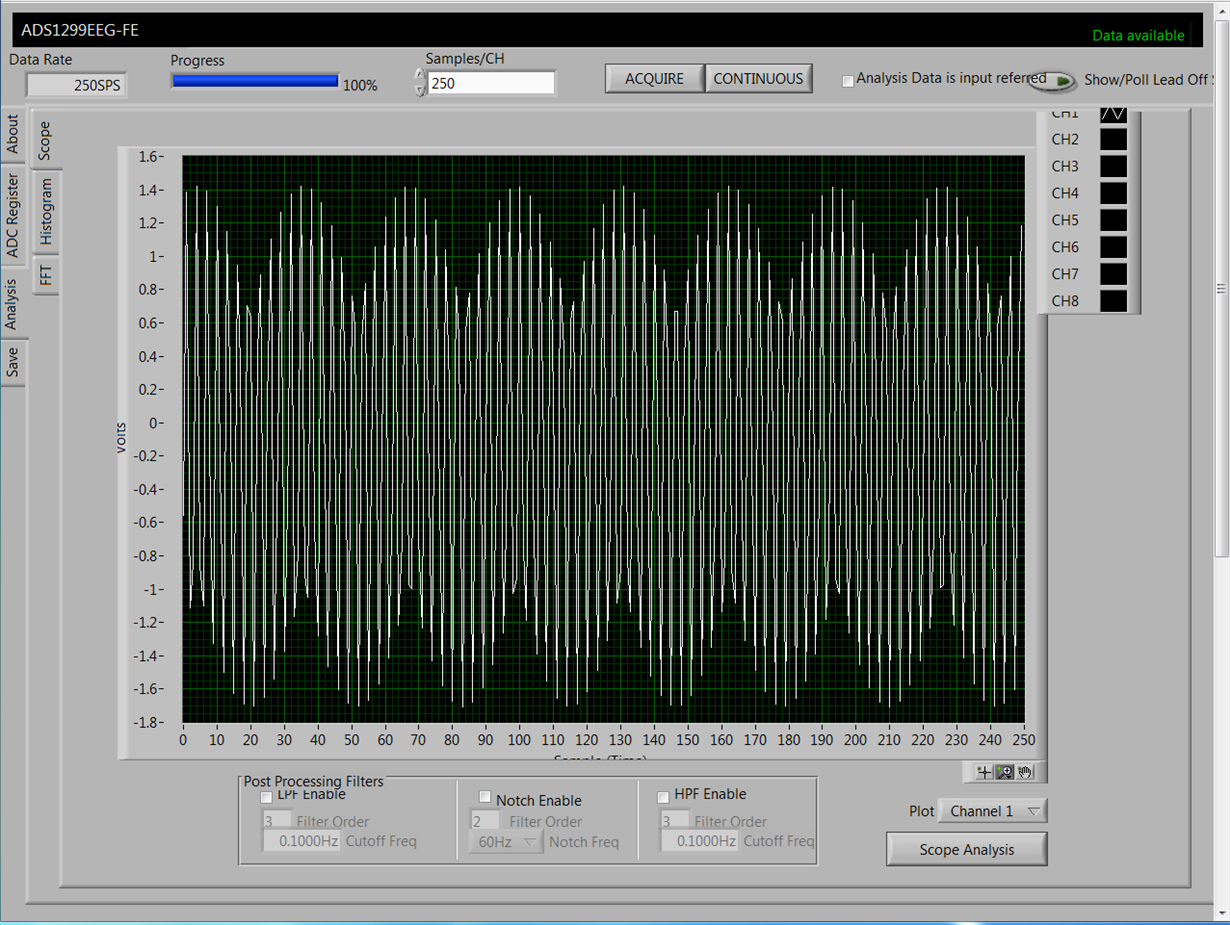Screen dimensions: 1230x925
Task: Select the hand pan graph tool
Action: [x=1025, y=772]
